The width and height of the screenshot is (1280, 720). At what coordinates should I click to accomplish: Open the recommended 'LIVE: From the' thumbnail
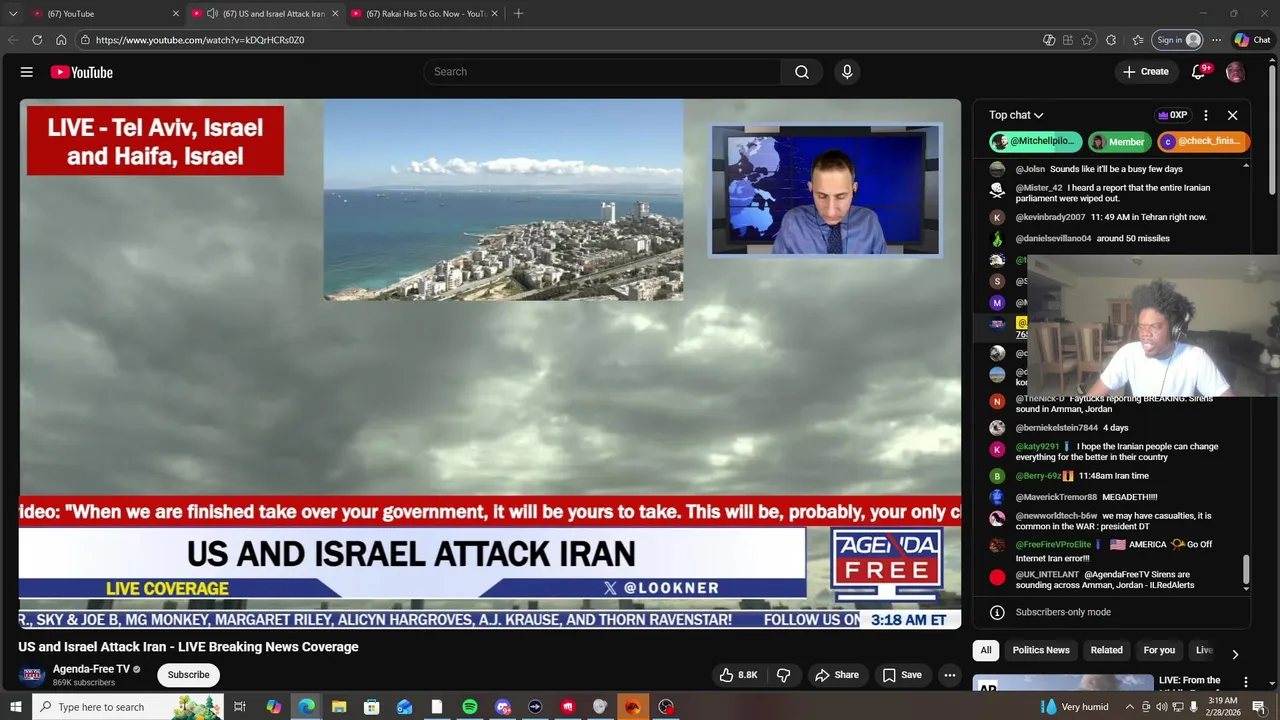(x=1063, y=683)
